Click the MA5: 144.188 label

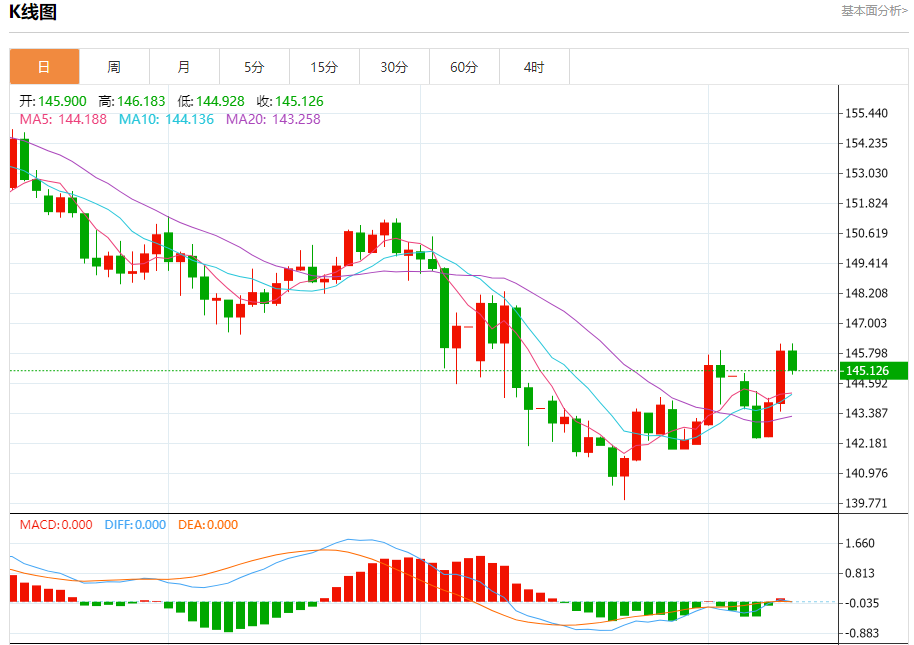pos(64,119)
